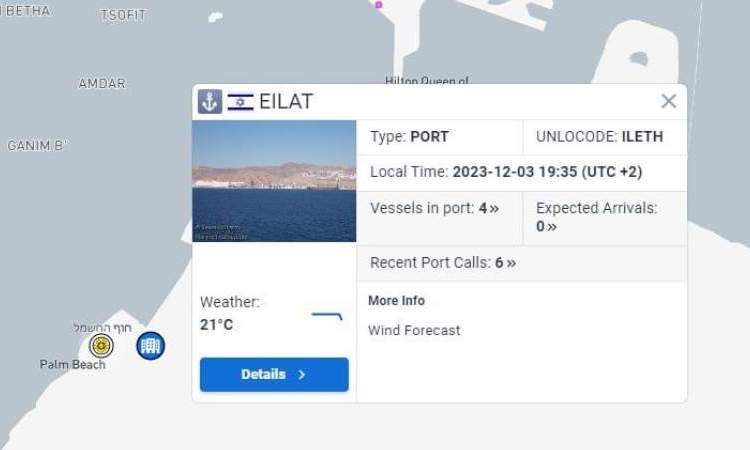Screen dimensions: 750x450
Task: Close the EILAT port popup
Action: [x=668, y=101]
